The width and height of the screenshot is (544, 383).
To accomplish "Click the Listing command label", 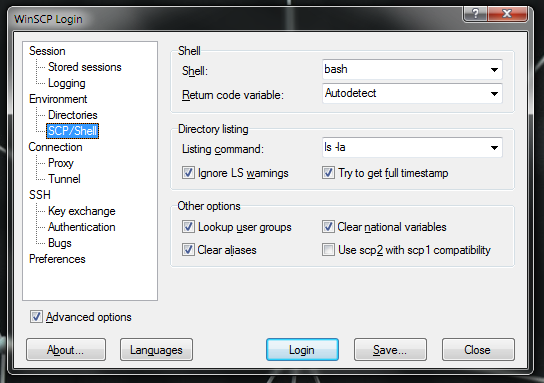I will (223, 149).
